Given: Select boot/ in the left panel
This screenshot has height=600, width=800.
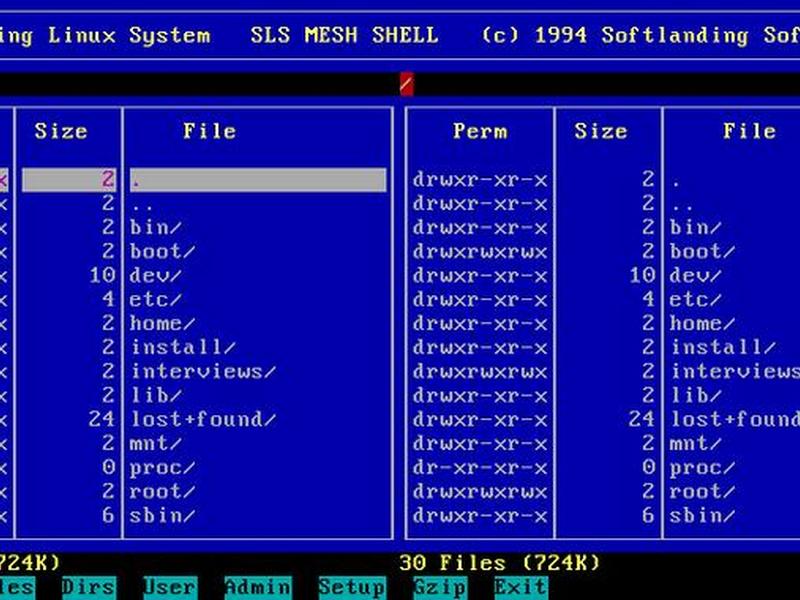Looking at the screenshot, I should pos(162,252).
